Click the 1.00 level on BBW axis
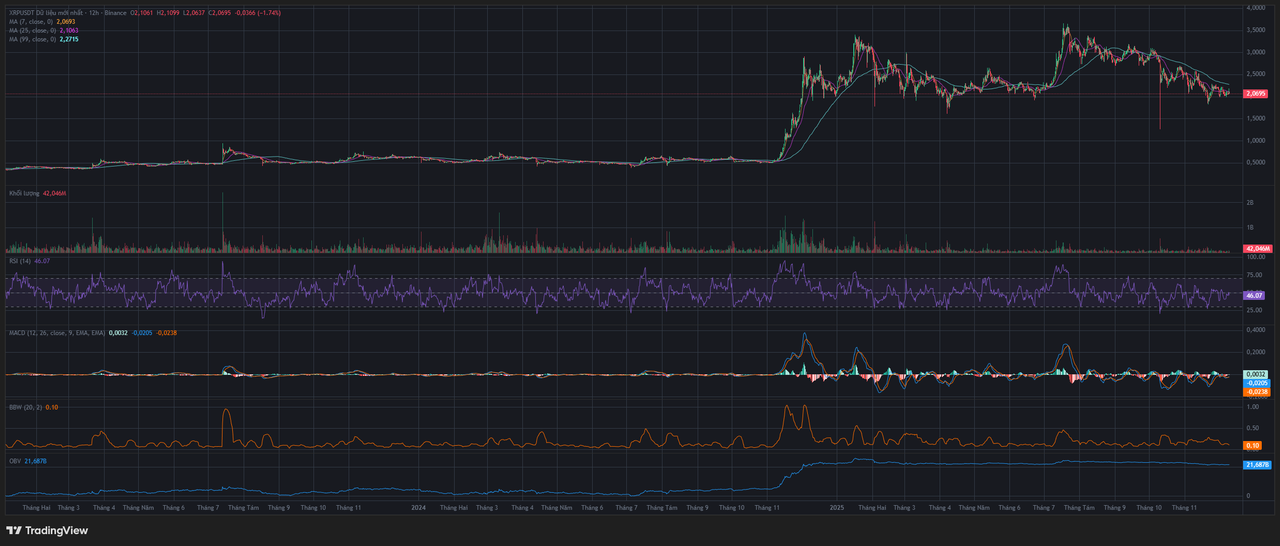Viewport: 1280px width, 546px height. click(x=1252, y=407)
